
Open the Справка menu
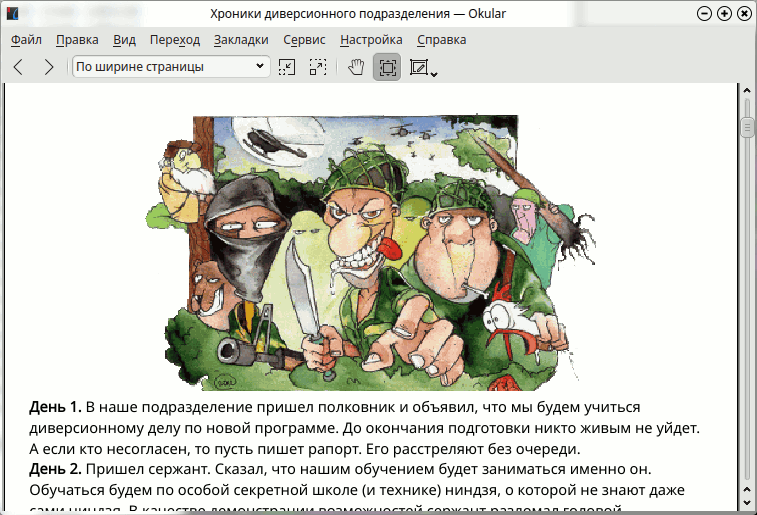click(x=442, y=40)
